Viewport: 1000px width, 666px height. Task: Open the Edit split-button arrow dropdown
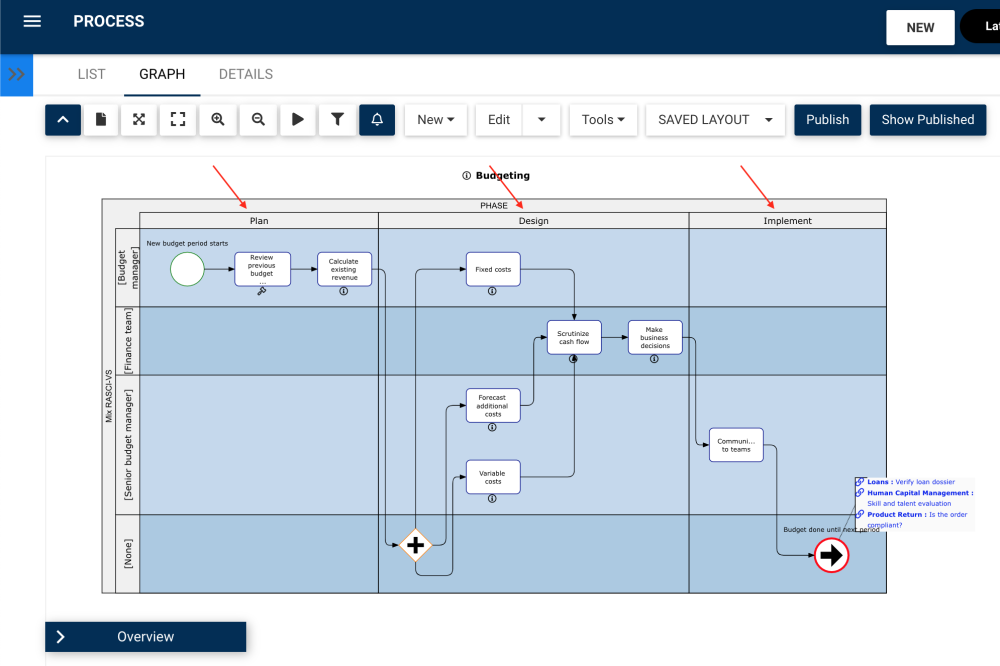(541, 119)
